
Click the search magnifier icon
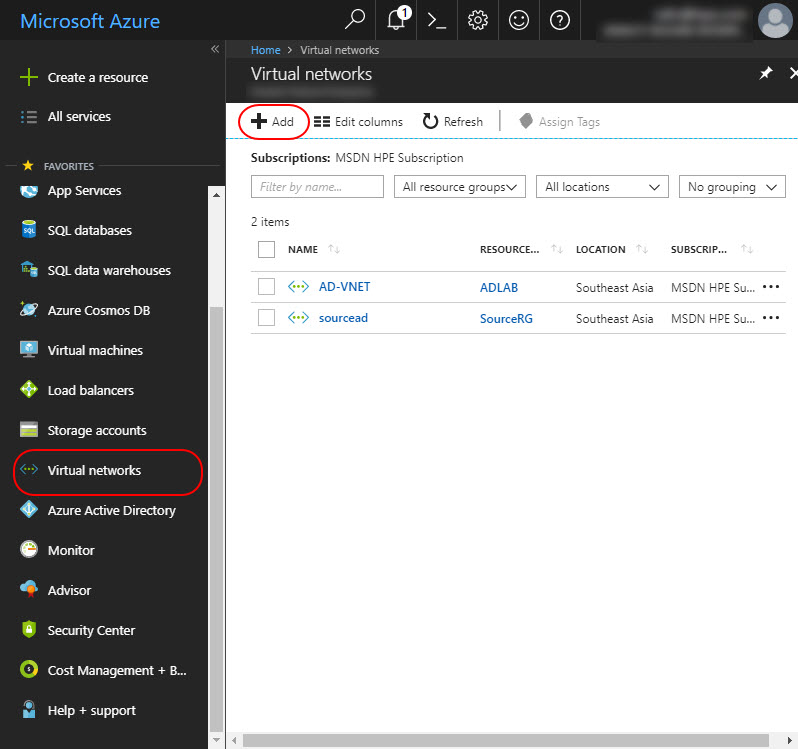point(355,20)
